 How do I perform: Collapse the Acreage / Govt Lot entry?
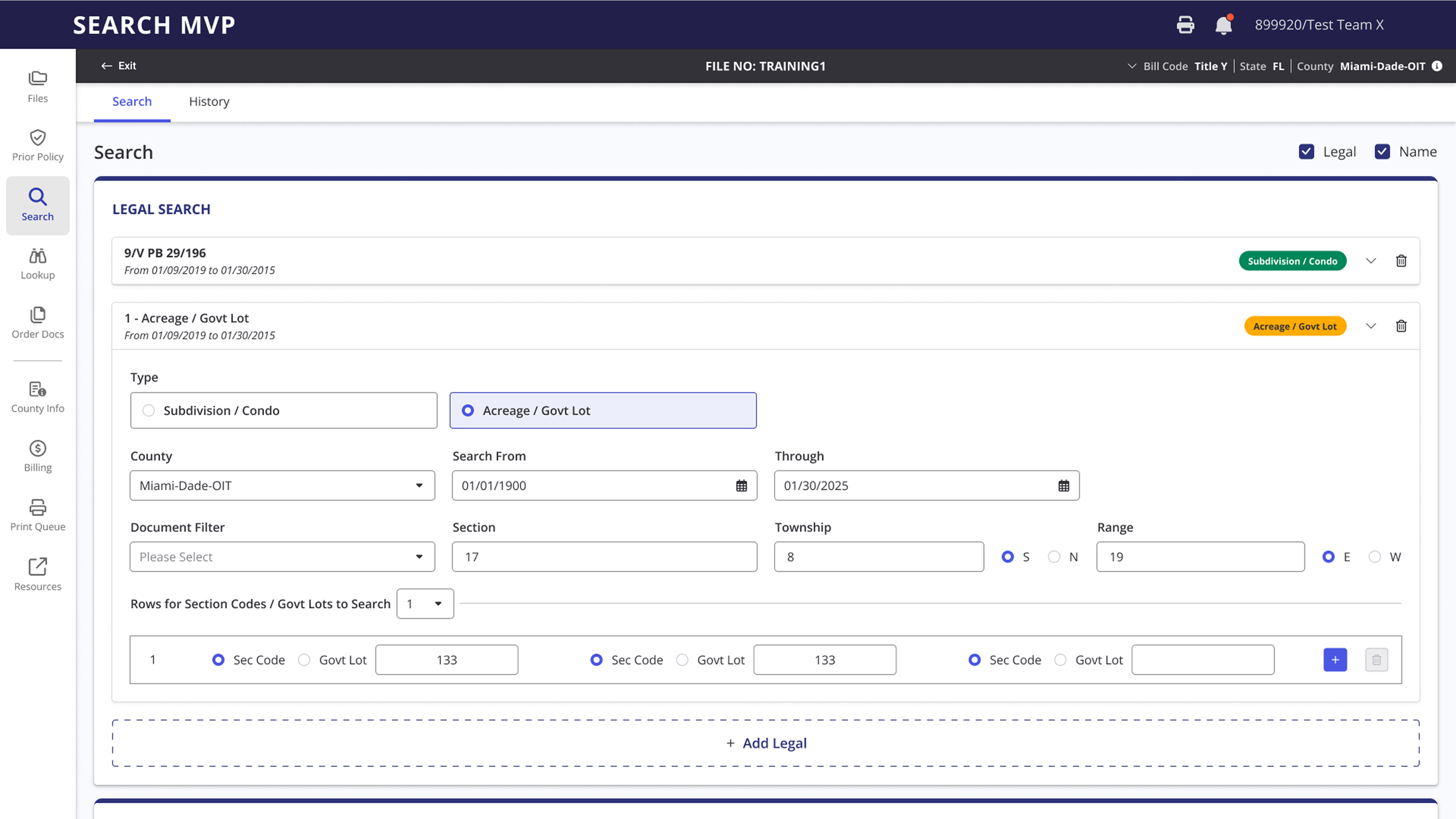pos(1371,326)
